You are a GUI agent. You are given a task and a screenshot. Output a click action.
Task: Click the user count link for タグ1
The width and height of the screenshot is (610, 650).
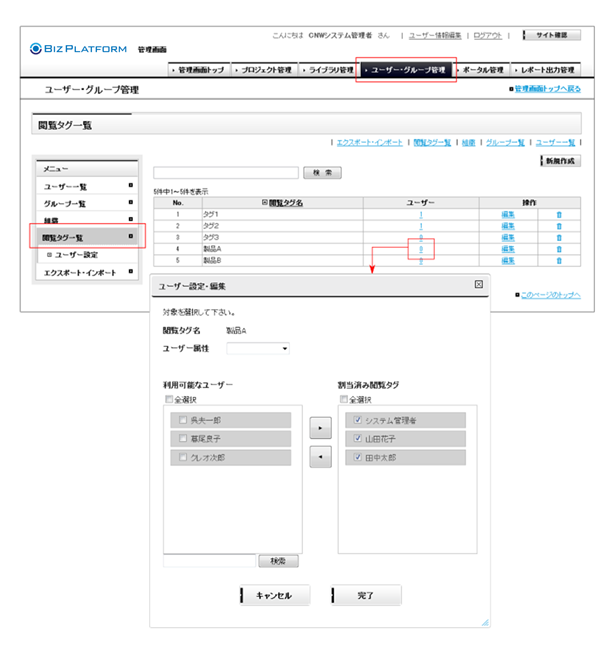pyautogui.click(x=421, y=215)
